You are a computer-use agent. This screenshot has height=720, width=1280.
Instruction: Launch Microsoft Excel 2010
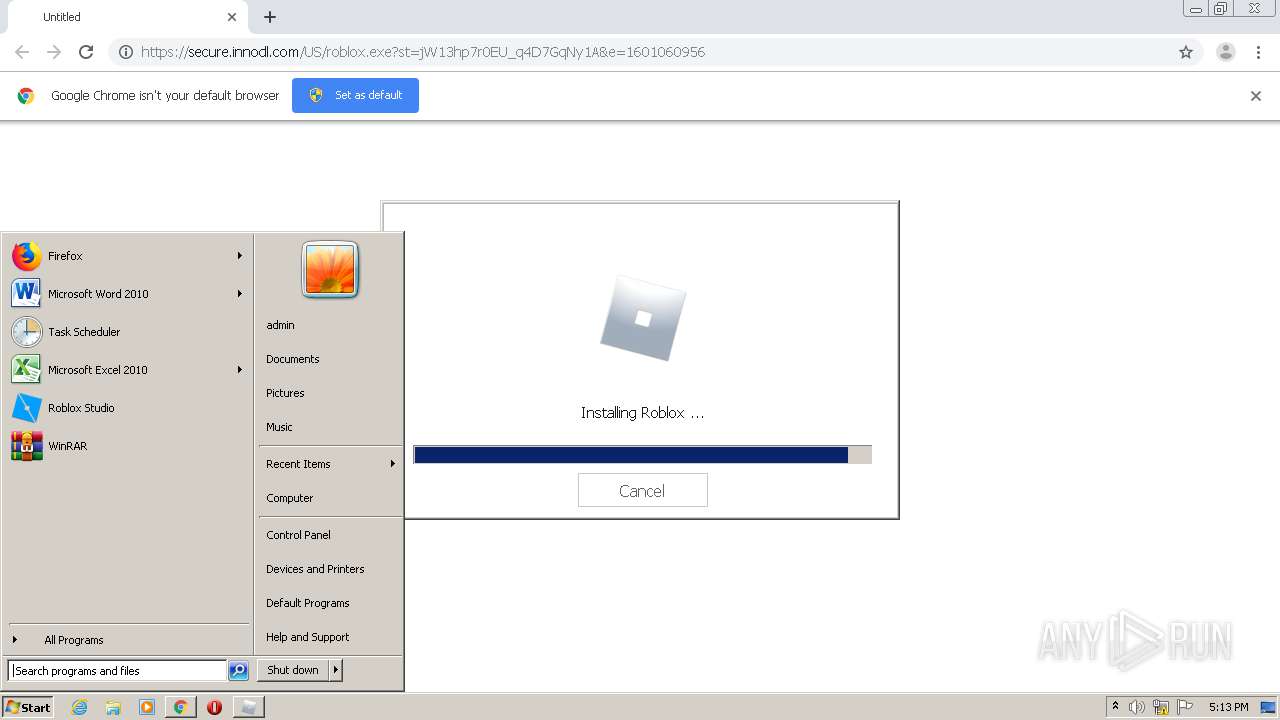tap(127, 370)
